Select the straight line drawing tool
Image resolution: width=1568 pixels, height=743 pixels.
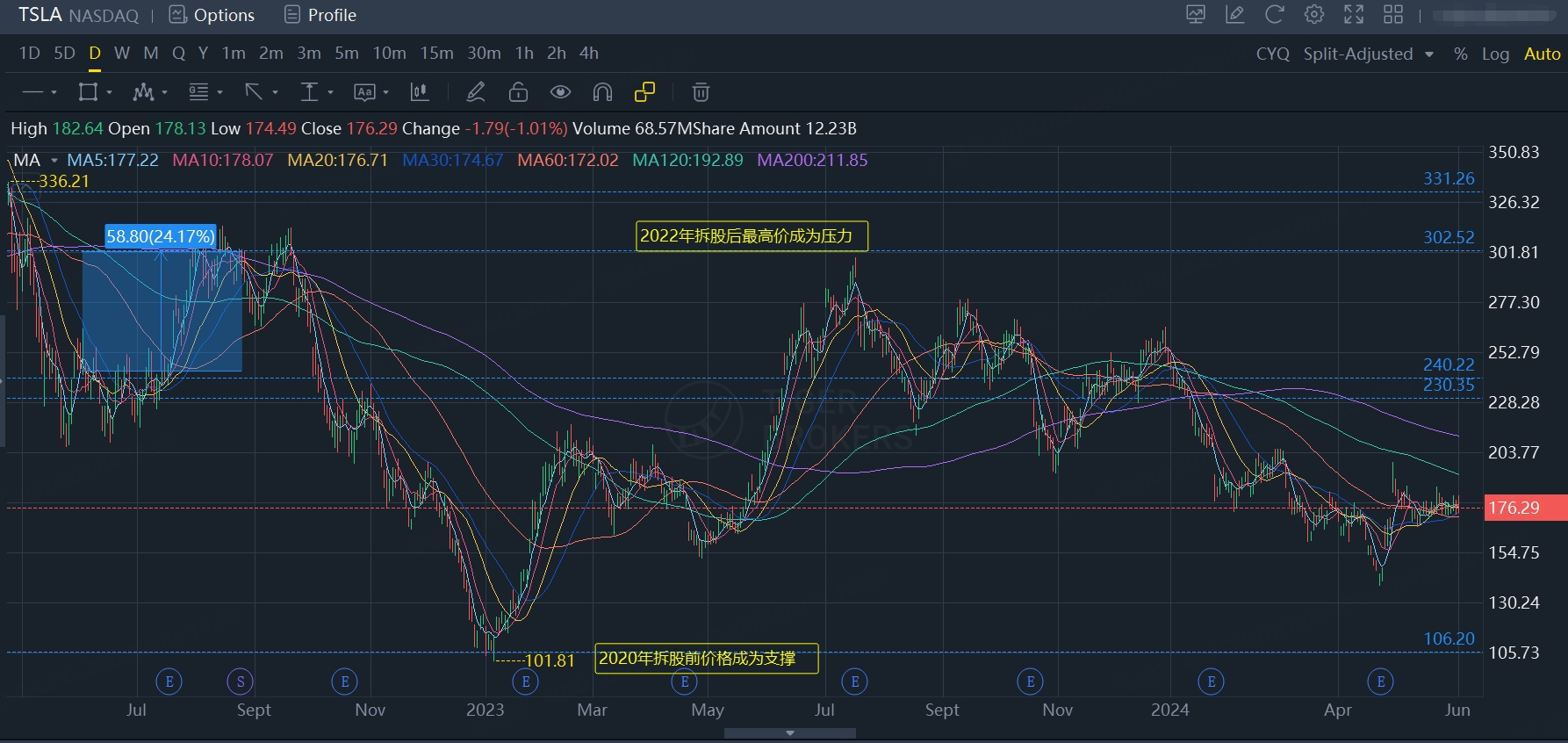pyautogui.click(x=32, y=92)
